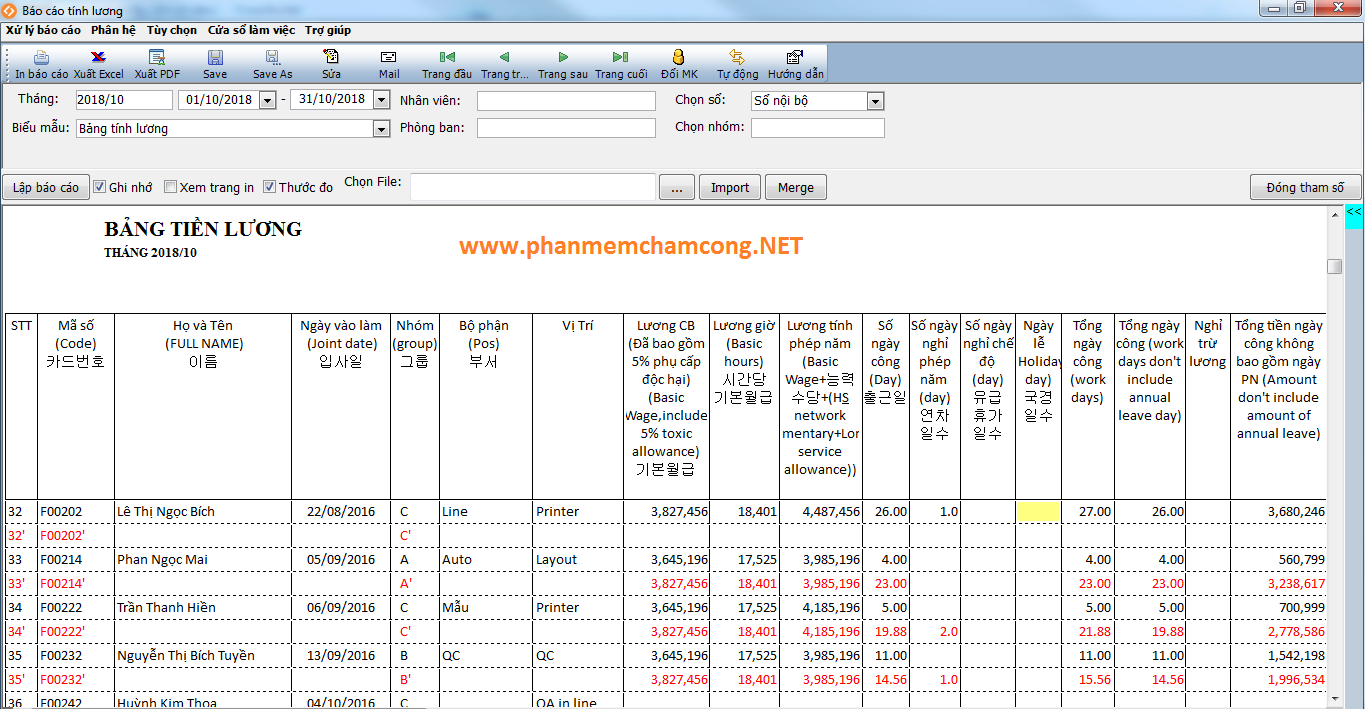Click the vertical scrollbar thumb of the report

coord(1335,266)
